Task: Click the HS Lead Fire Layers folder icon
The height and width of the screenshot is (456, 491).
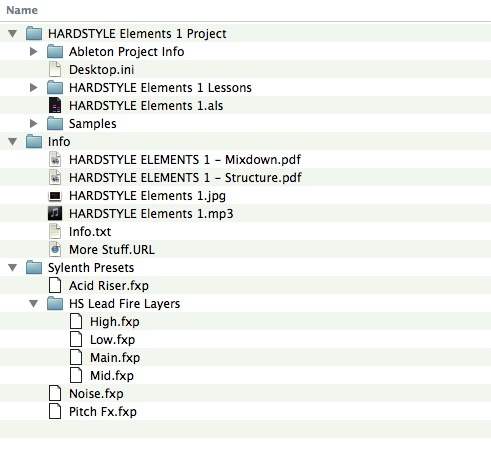Action: pyautogui.click(x=55, y=303)
